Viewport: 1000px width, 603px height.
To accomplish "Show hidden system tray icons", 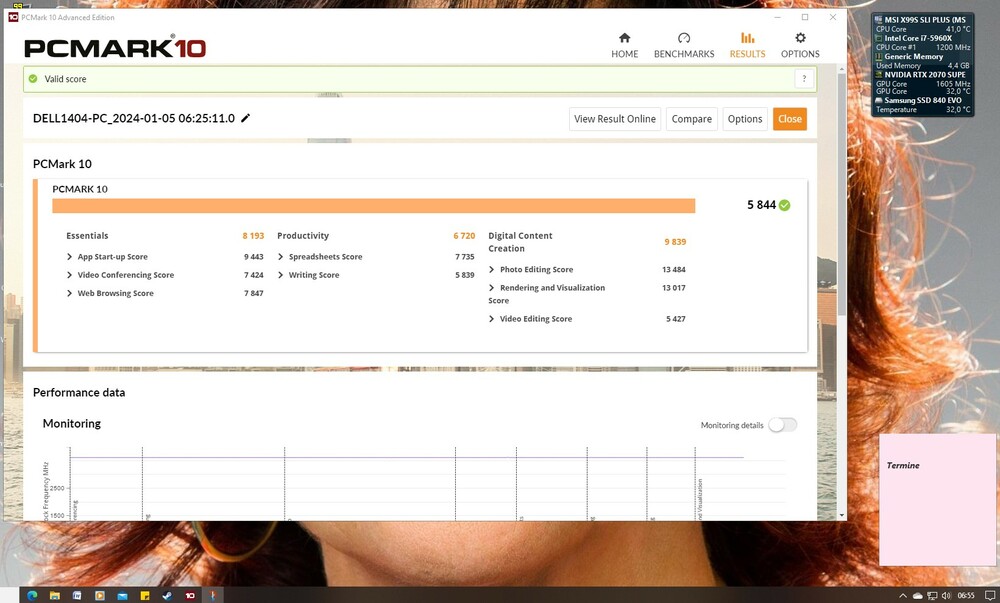I will (903, 596).
